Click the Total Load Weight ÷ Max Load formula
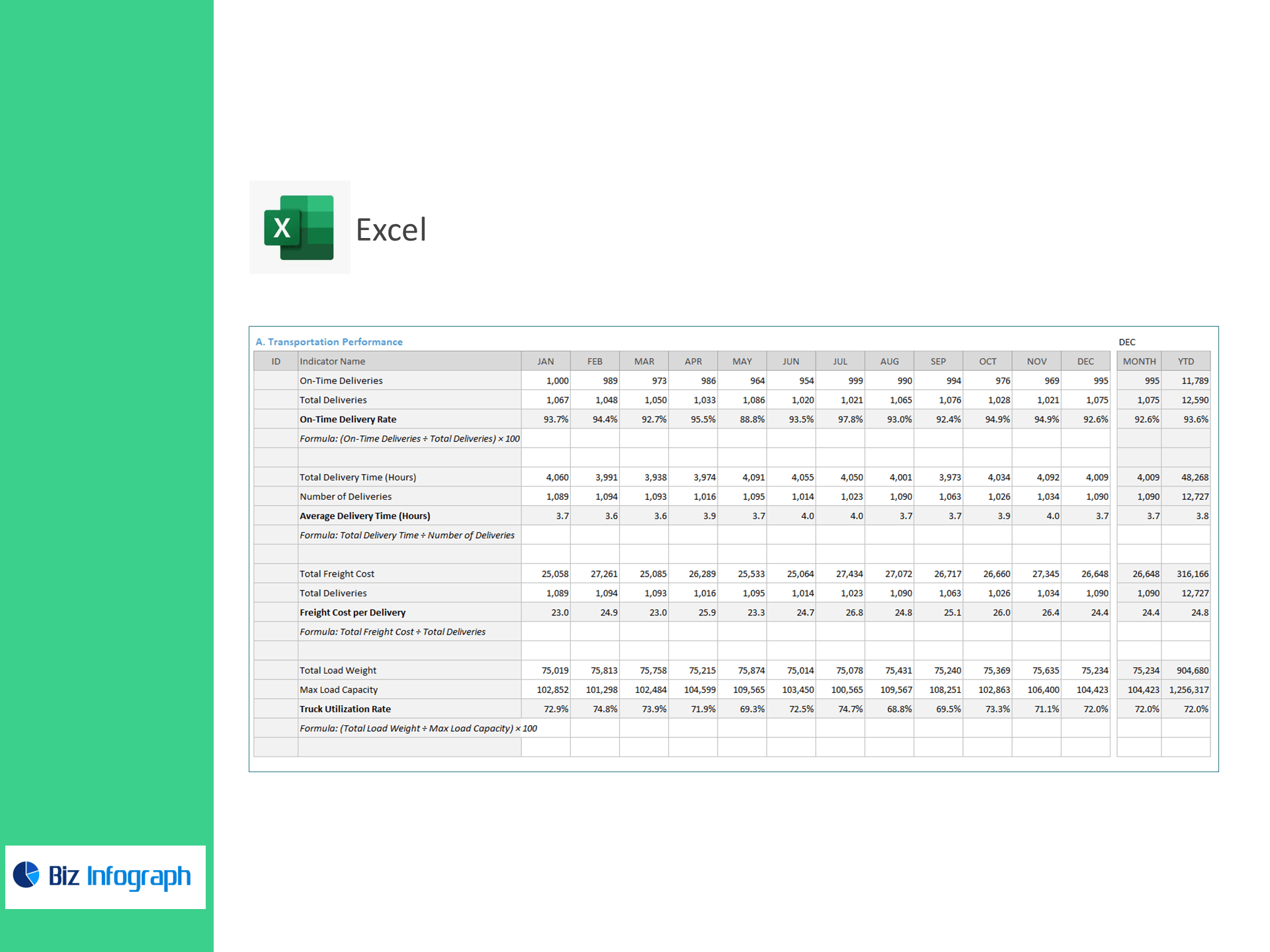The height and width of the screenshot is (952, 1270). click(418, 729)
